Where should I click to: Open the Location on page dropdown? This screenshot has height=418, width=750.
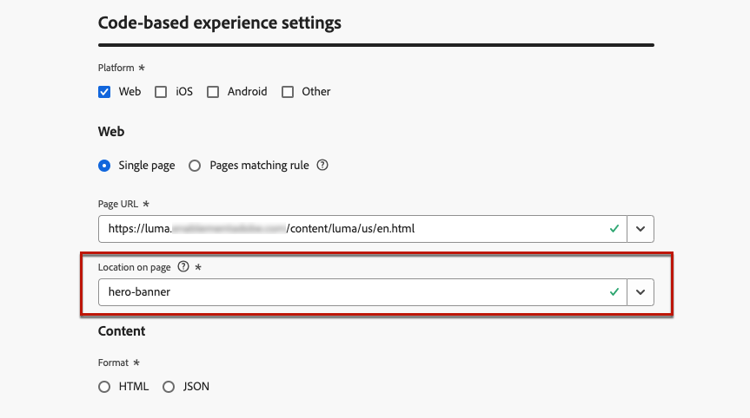640,292
